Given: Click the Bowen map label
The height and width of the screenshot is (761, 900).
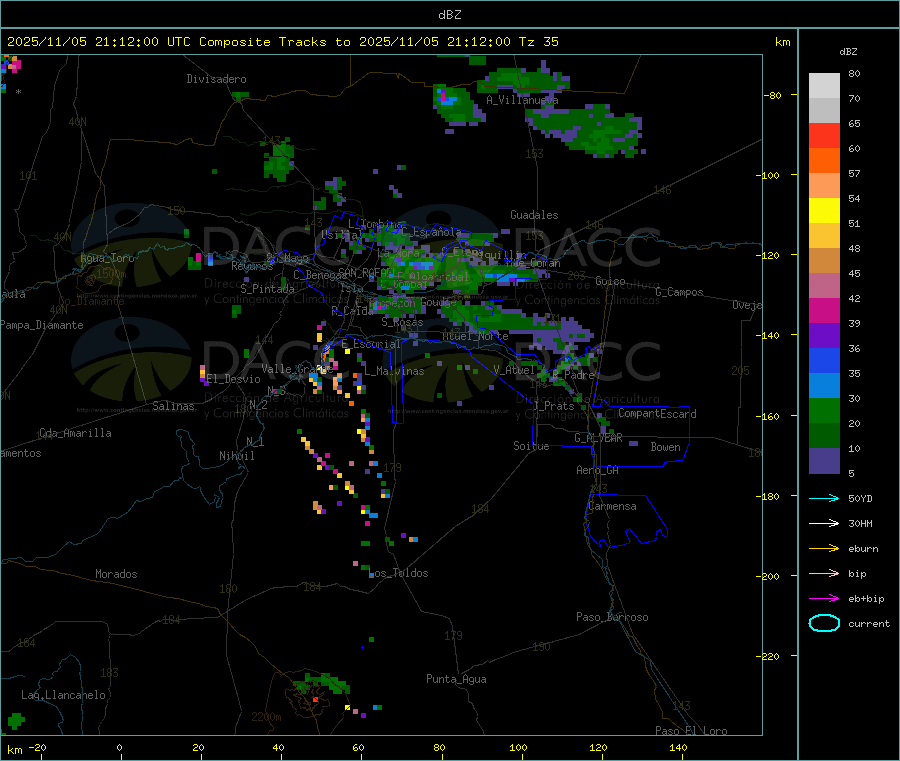Looking at the screenshot, I should [x=665, y=447].
